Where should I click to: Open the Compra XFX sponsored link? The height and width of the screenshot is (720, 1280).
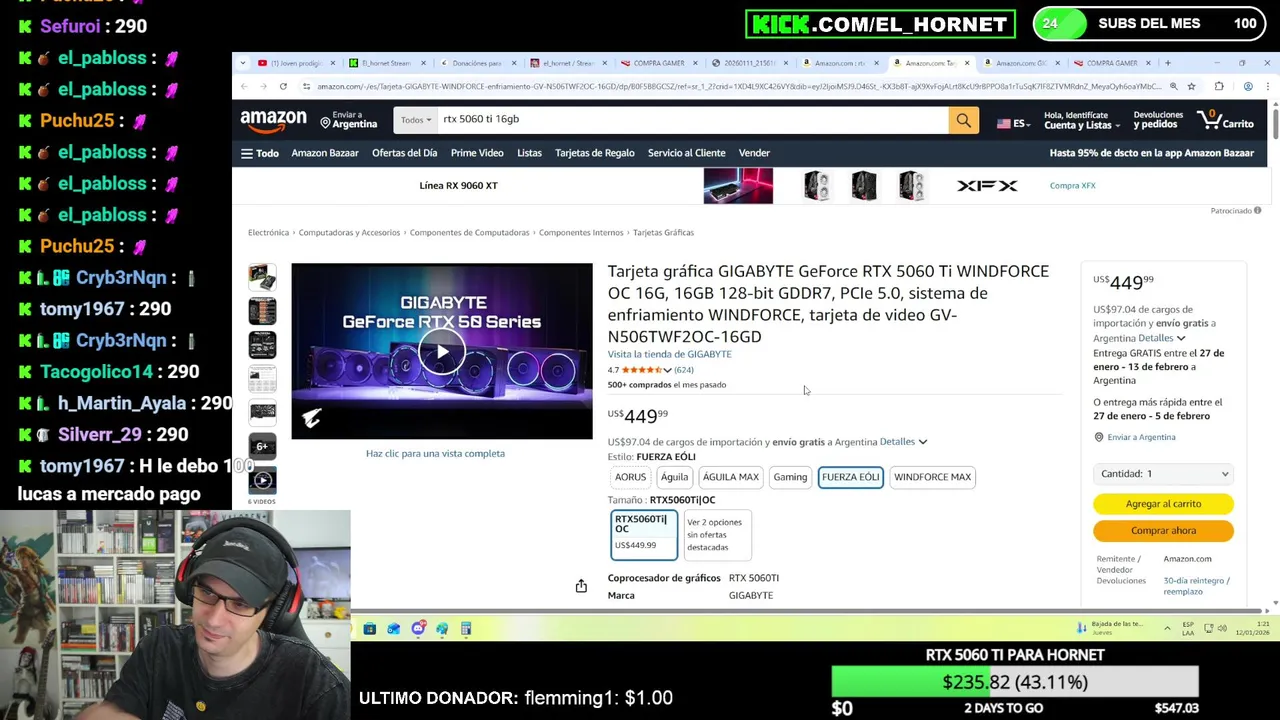click(x=1072, y=186)
